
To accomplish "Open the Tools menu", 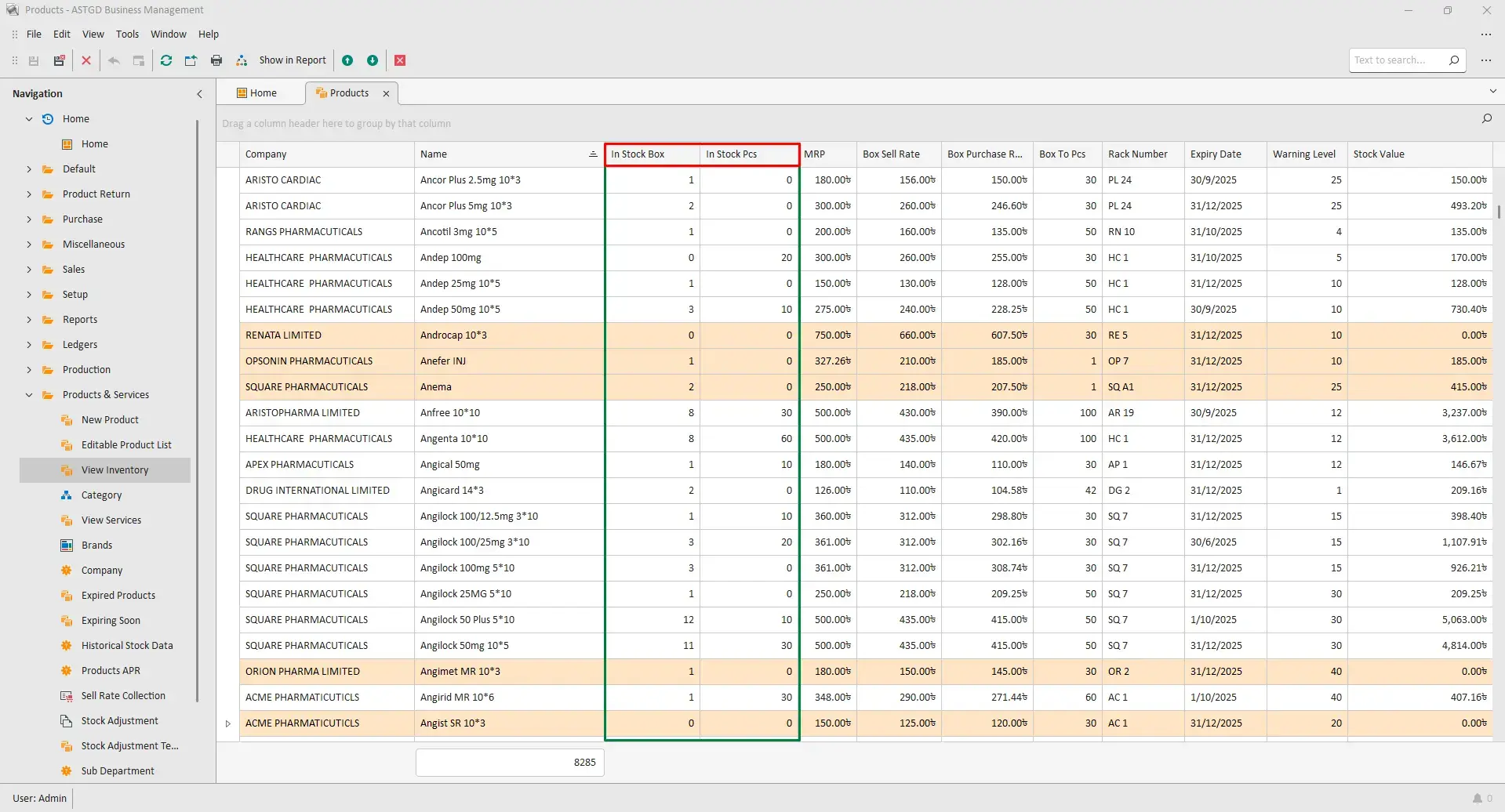I will pos(127,34).
